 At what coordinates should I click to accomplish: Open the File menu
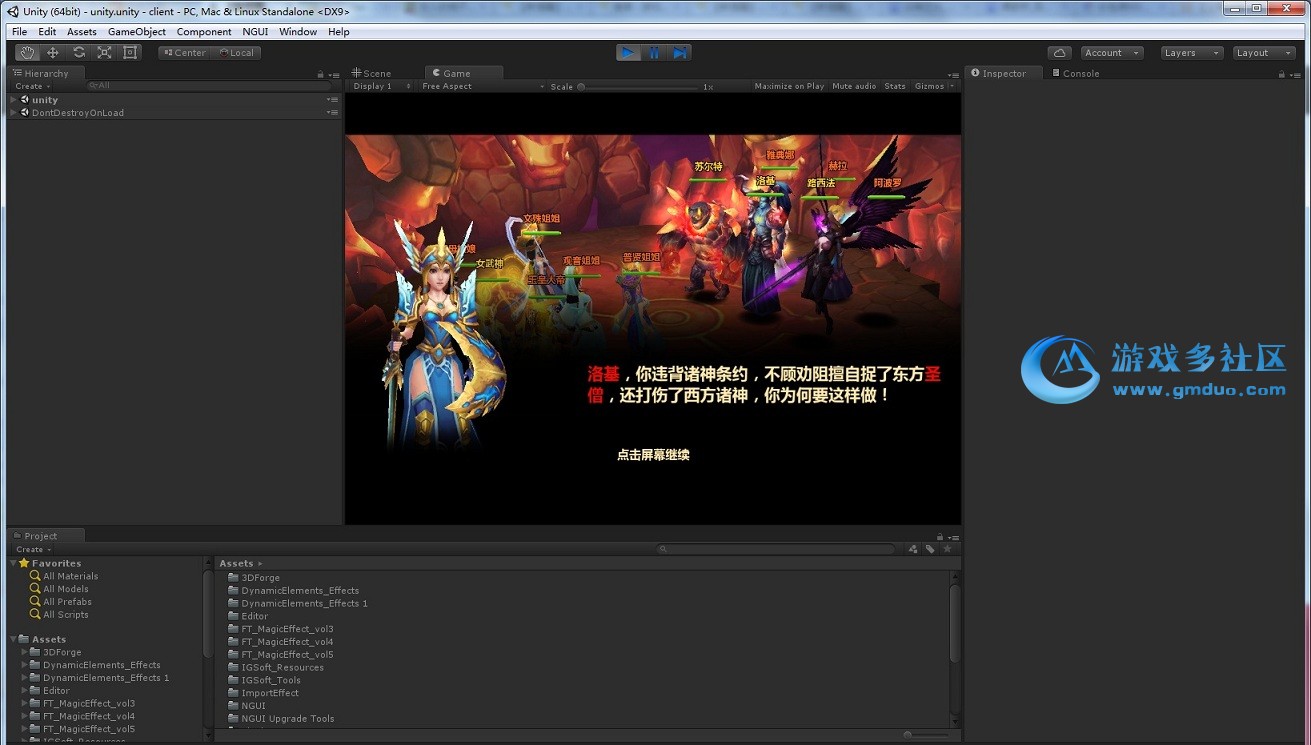tap(19, 32)
